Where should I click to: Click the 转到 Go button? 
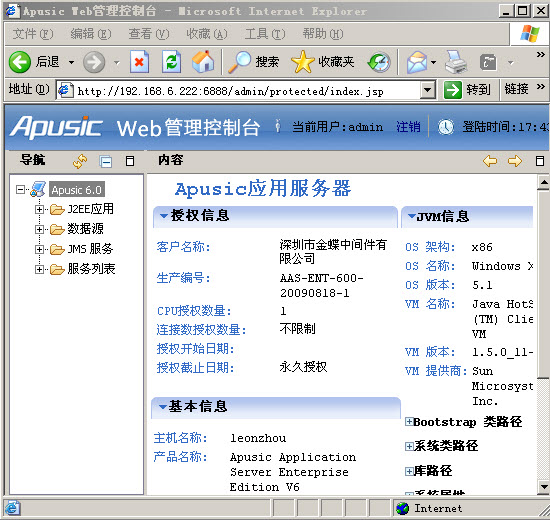pyautogui.click(x=467, y=90)
